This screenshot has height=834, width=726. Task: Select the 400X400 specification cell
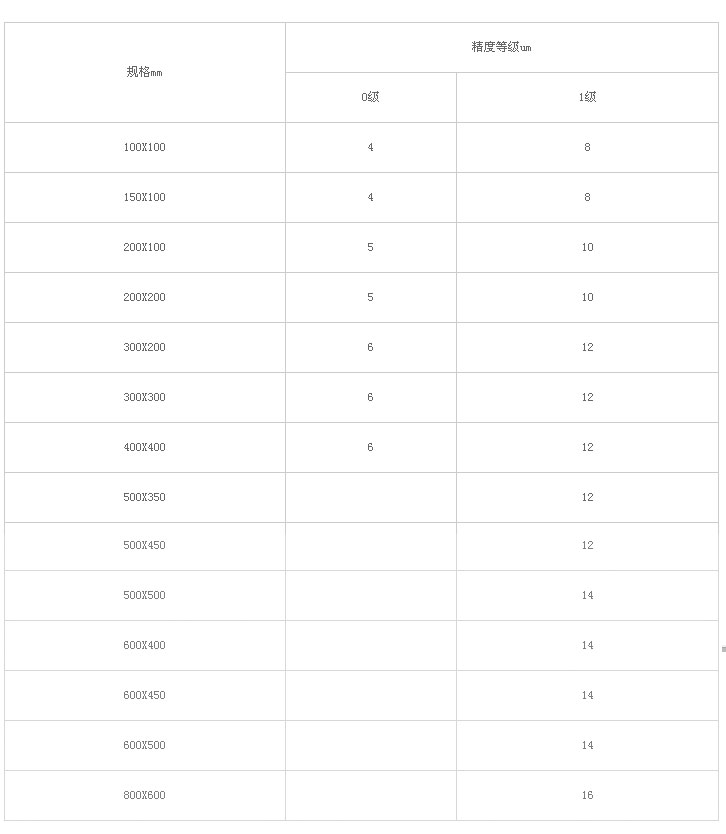[x=145, y=447]
